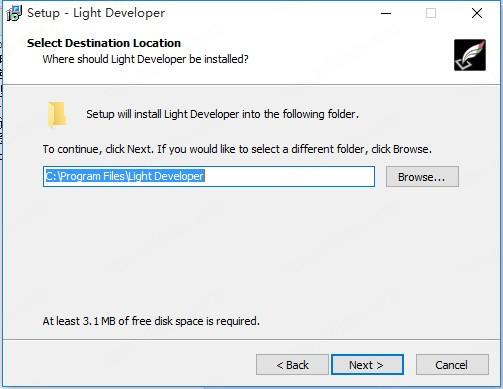Click the 'Setup will install Light Developer' message
503x389 pixels.
coord(222,114)
